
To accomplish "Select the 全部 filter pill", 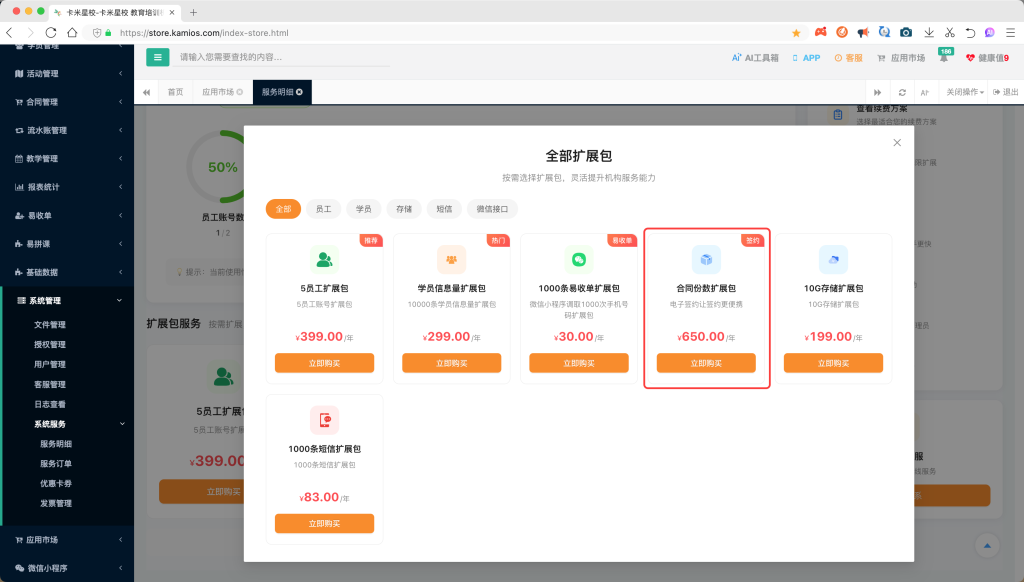I will pyautogui.click(x=283, y=209).
